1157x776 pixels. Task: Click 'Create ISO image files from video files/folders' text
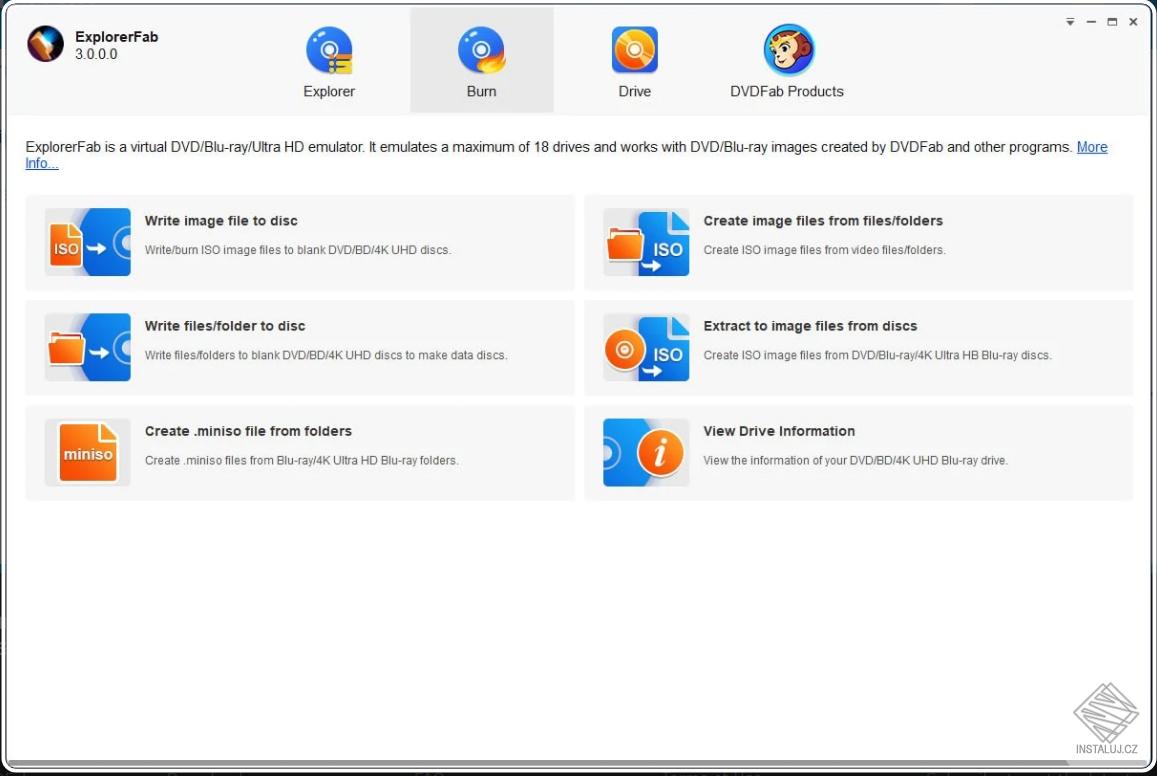(x=824, y=250)
